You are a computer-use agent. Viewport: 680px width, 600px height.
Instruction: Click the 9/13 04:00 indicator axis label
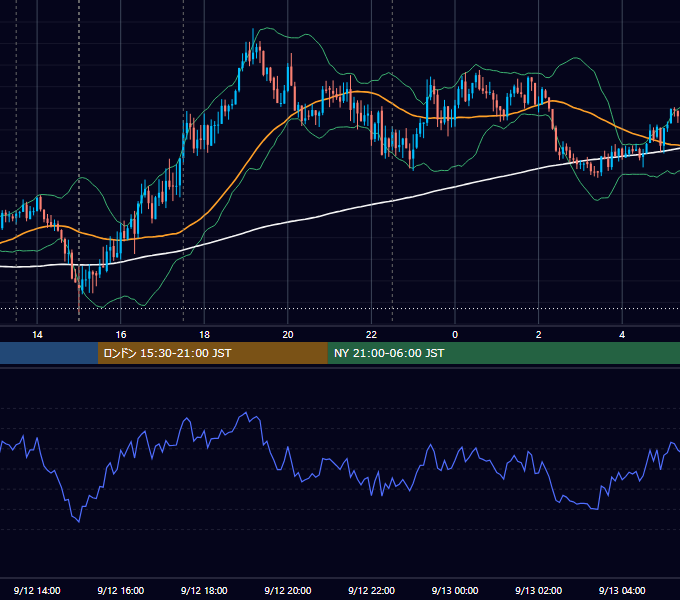point(622,590)
